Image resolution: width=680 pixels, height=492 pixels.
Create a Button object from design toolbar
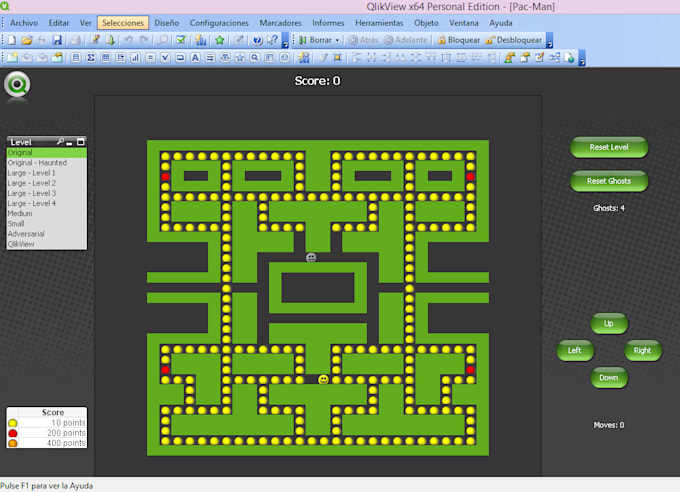(x=180, y=57)
